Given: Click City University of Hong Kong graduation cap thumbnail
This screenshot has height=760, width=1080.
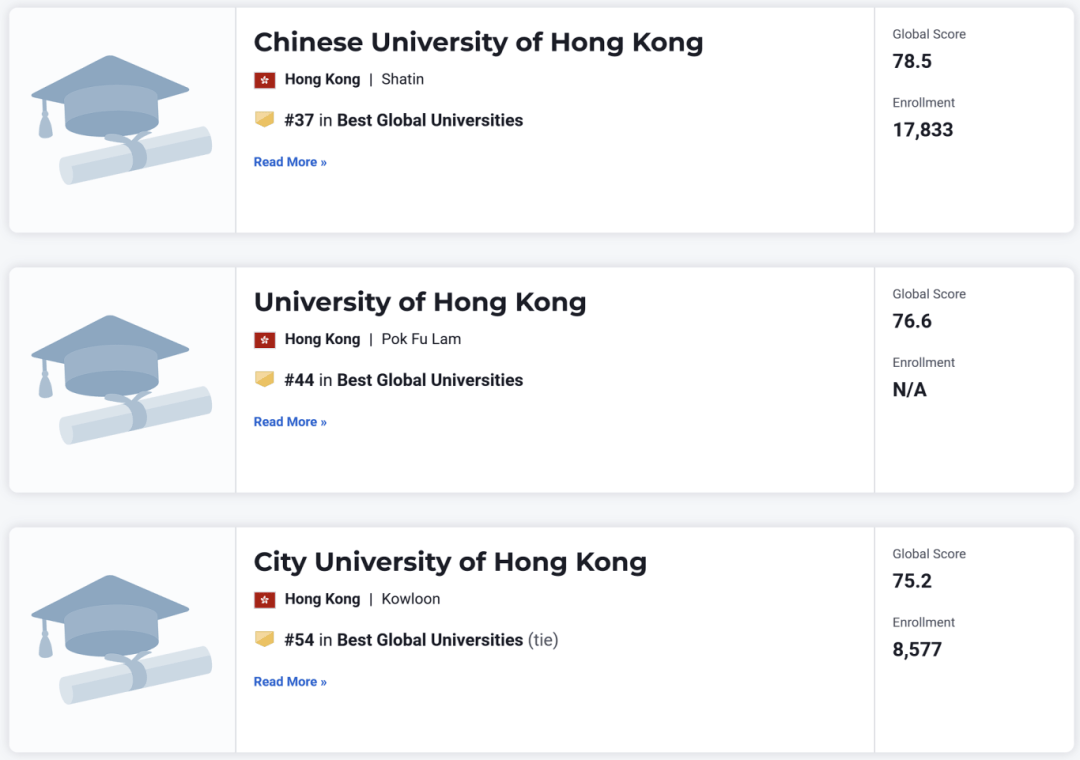Looking at the screenshot, I should (x=122, y=639).
